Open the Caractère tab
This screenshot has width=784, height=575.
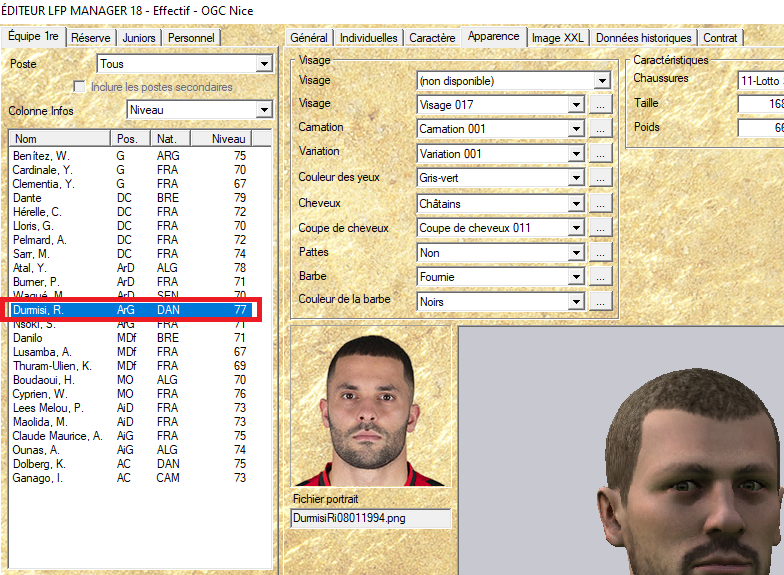(432, 38)
